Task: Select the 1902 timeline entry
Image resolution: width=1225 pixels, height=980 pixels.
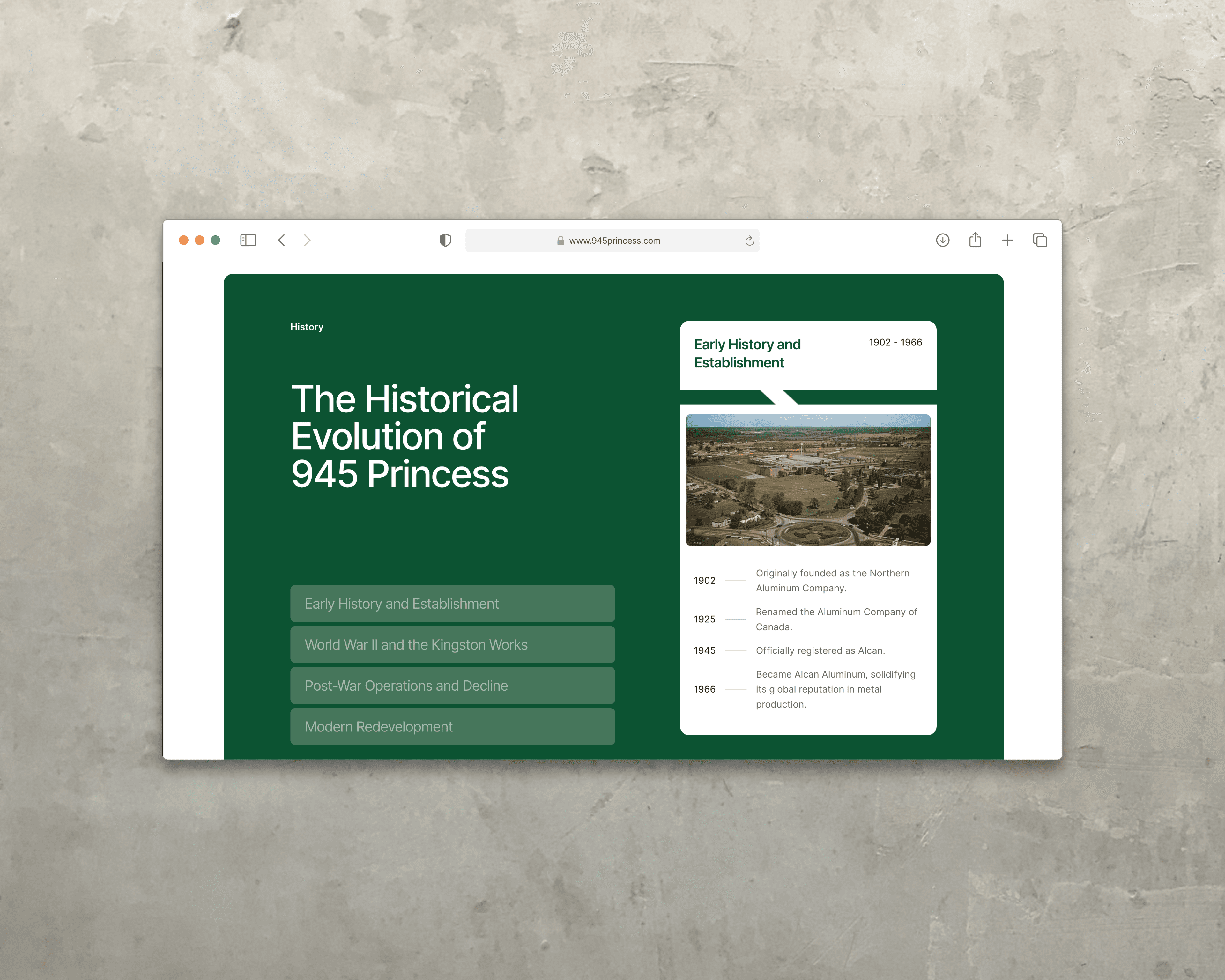Action: (x=704, y=581)
